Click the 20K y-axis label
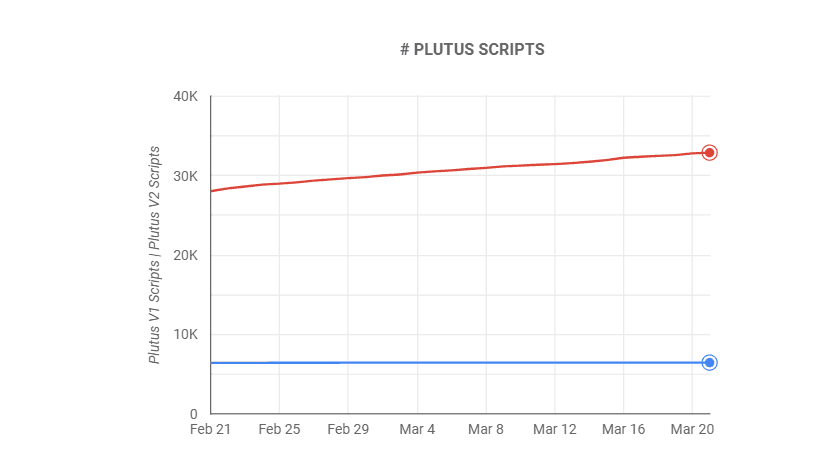824x474 pixels. [186, 255]
